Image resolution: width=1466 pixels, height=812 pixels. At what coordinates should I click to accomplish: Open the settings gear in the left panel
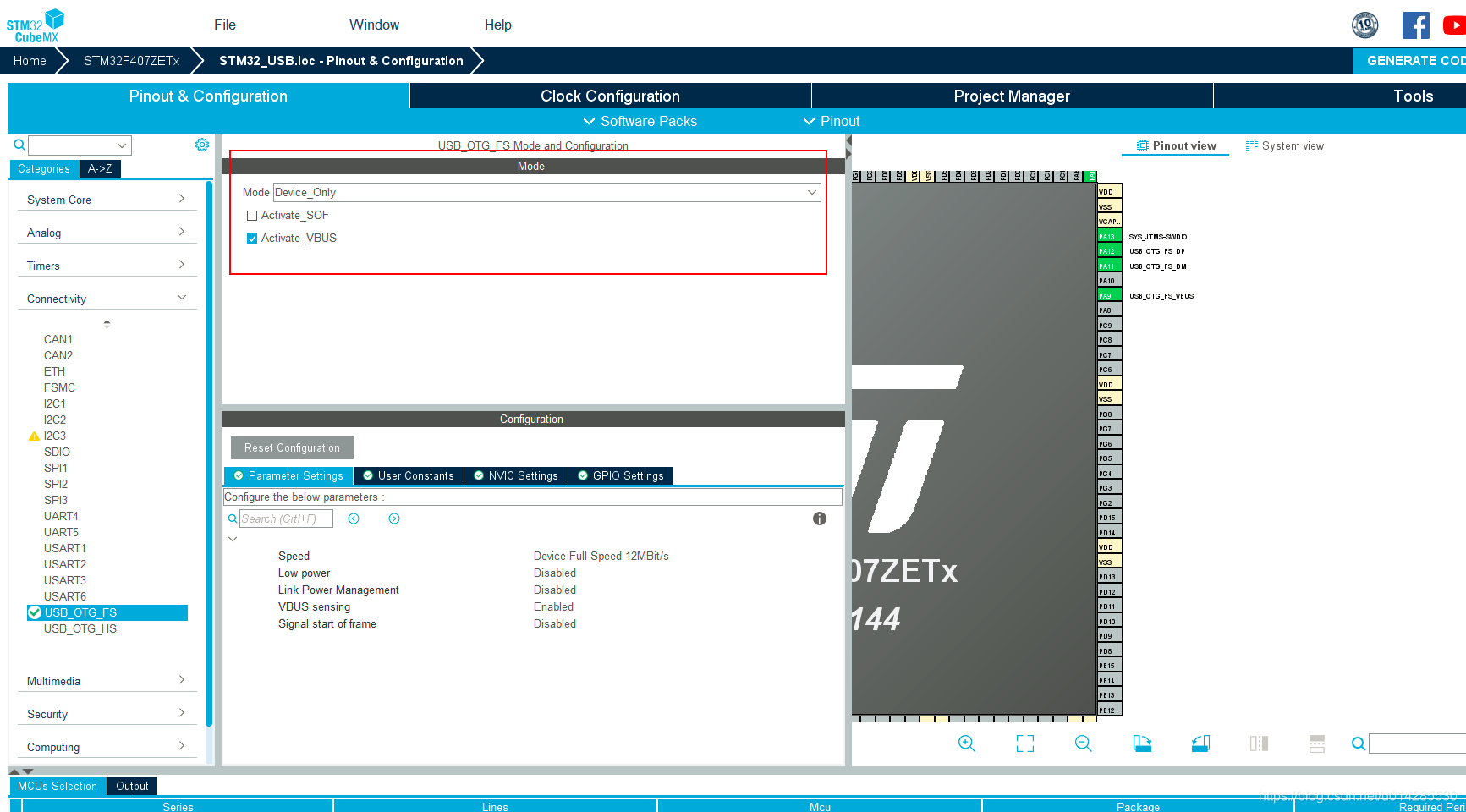(201, 145)
